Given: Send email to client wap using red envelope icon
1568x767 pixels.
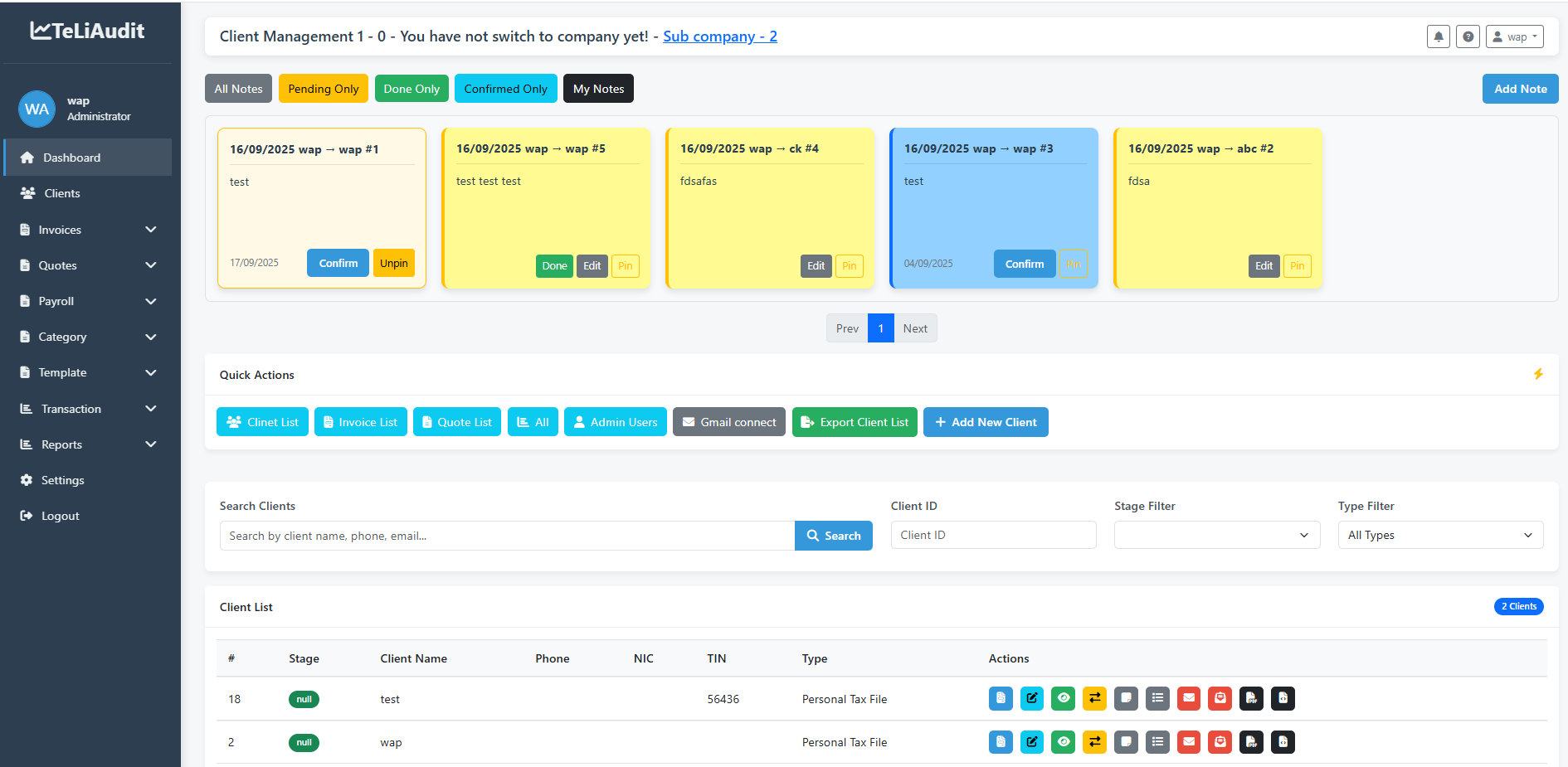Looking at the screenshot, I should pyautogui.click(x=1189, y=742).
